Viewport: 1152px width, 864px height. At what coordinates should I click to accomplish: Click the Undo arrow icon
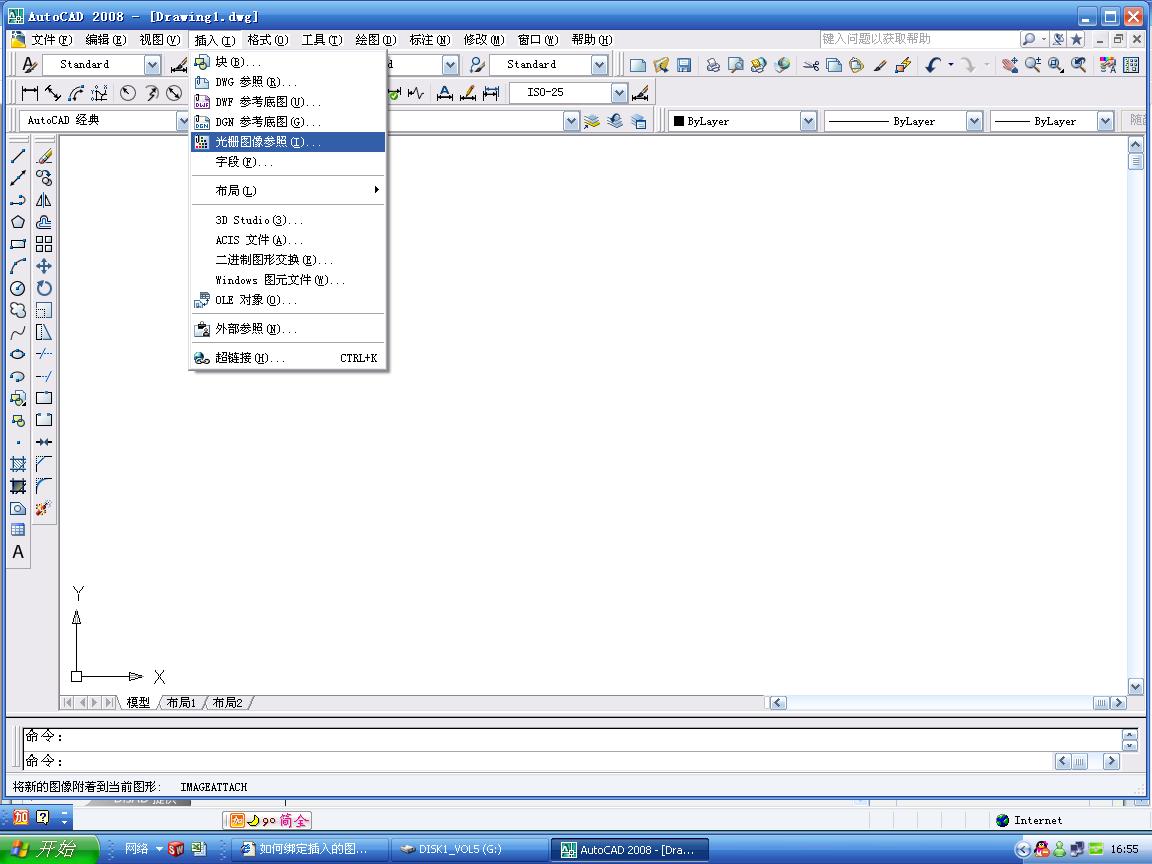pyautogui.click(x=933, y=65)
